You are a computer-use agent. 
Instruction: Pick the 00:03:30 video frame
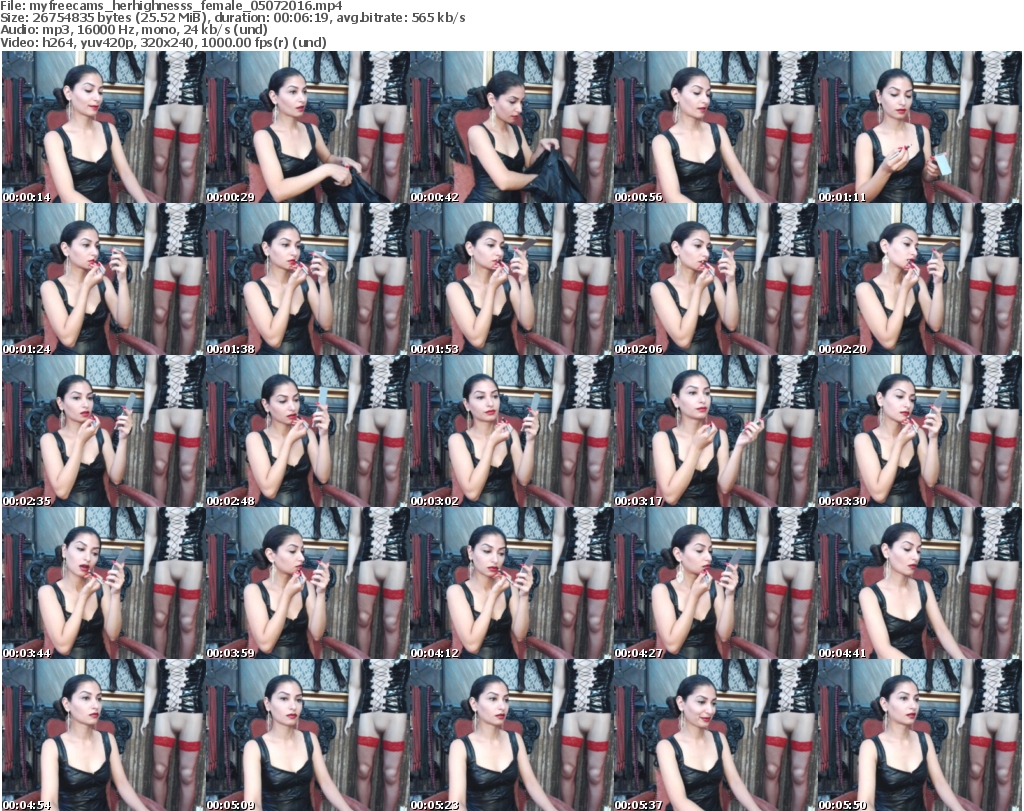click(x=919, y=432)
